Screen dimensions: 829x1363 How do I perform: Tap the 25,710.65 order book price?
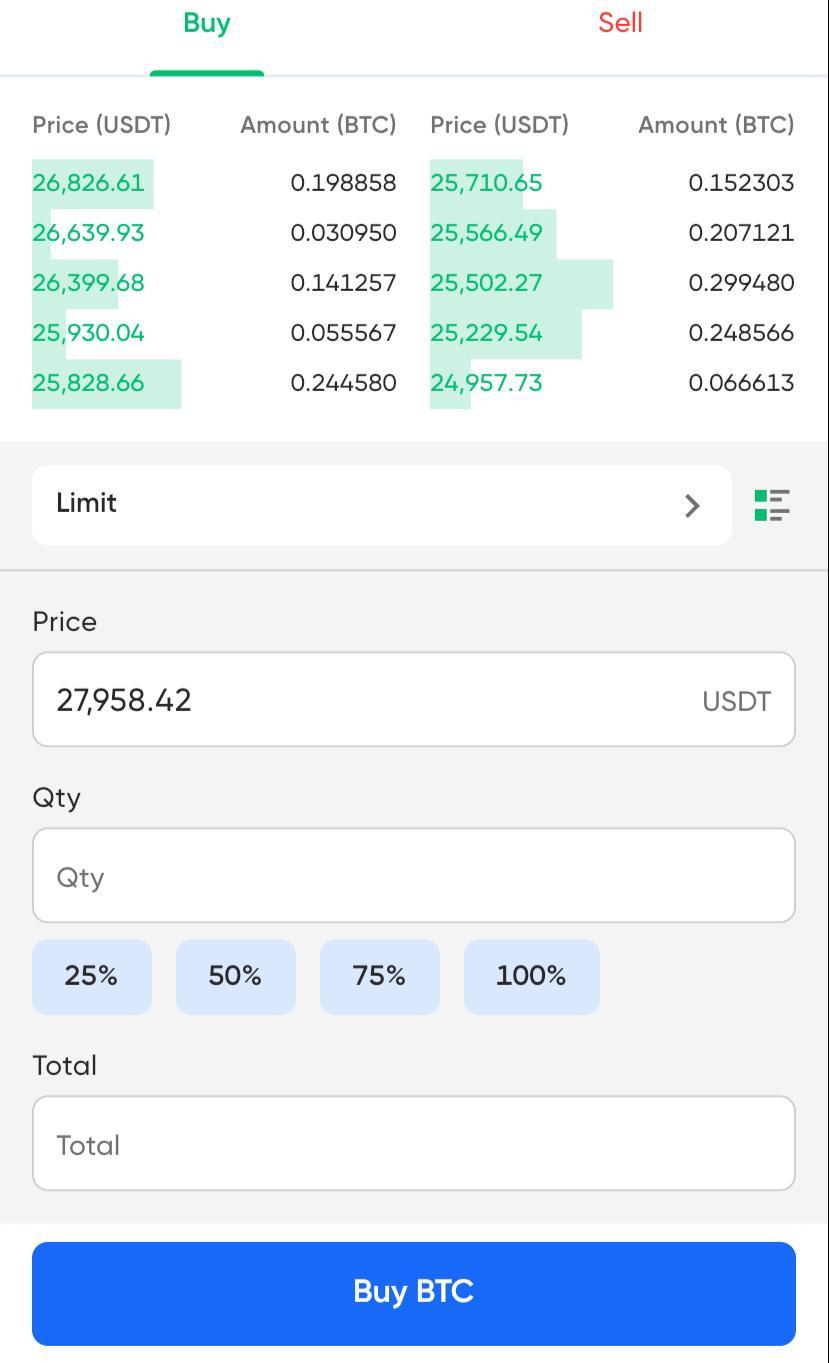[486, 183]
